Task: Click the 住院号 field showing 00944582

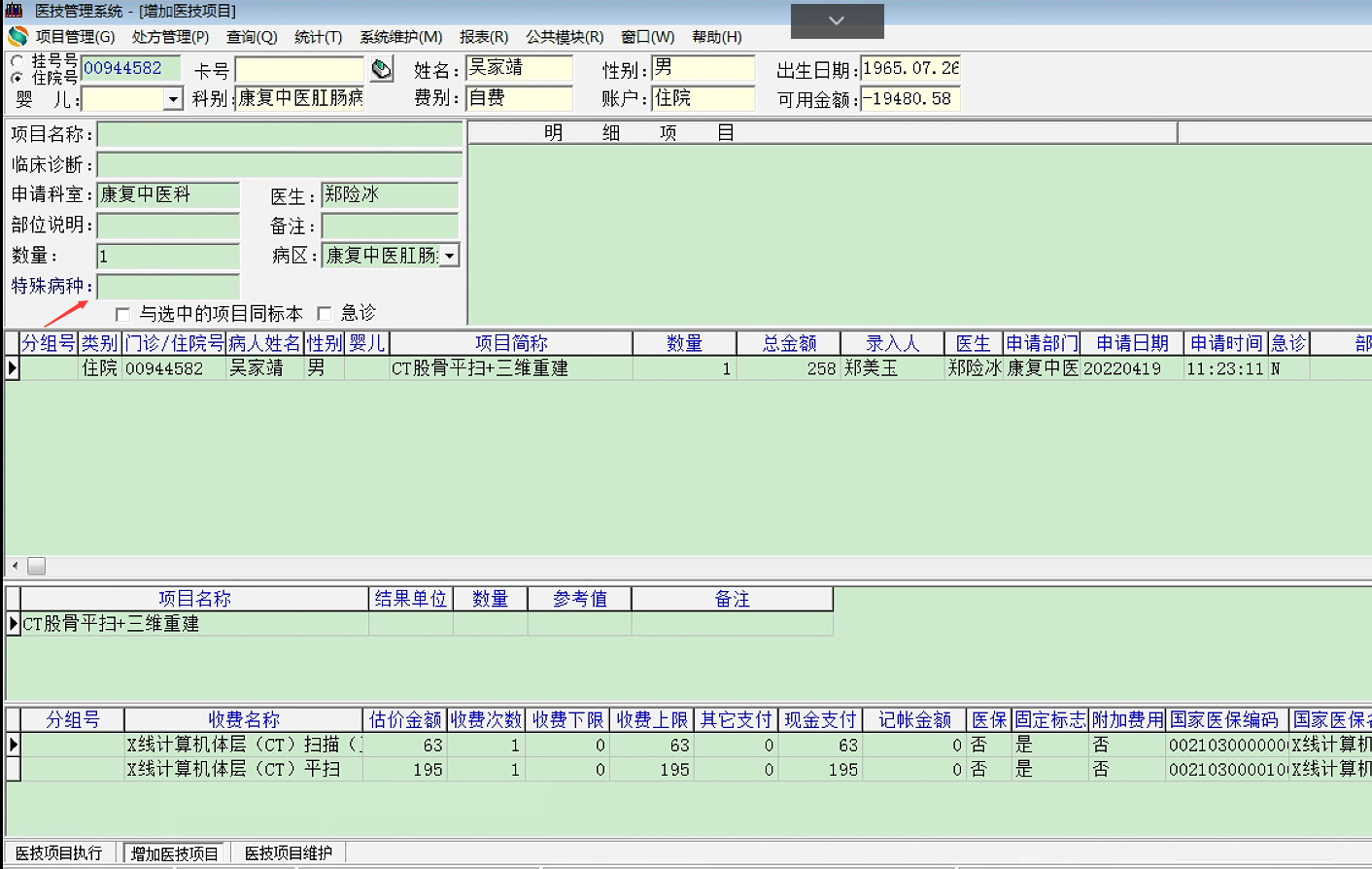Action: pos(131,68)
